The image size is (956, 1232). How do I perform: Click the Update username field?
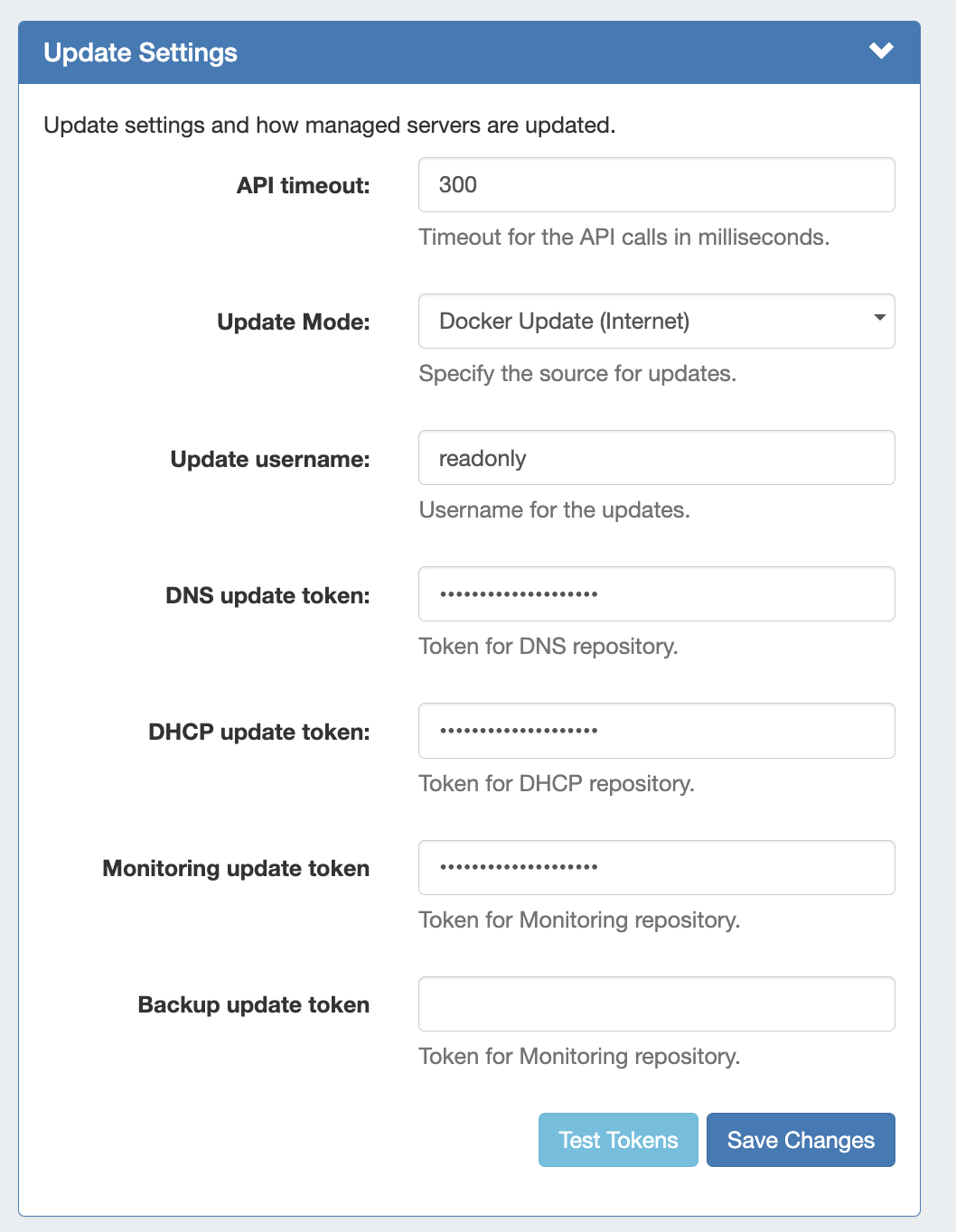656,458
